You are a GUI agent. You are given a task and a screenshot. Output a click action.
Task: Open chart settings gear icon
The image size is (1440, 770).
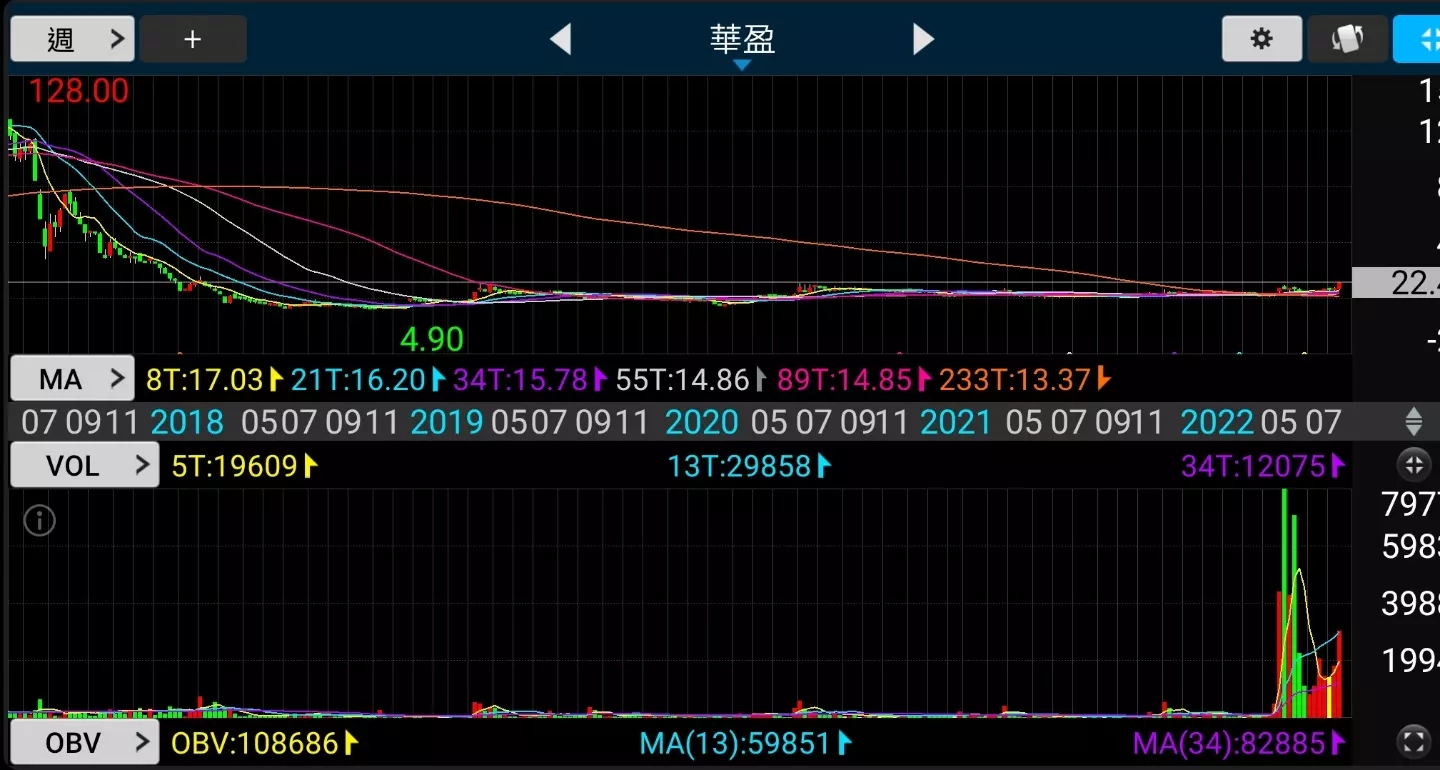click(1261, 39)
